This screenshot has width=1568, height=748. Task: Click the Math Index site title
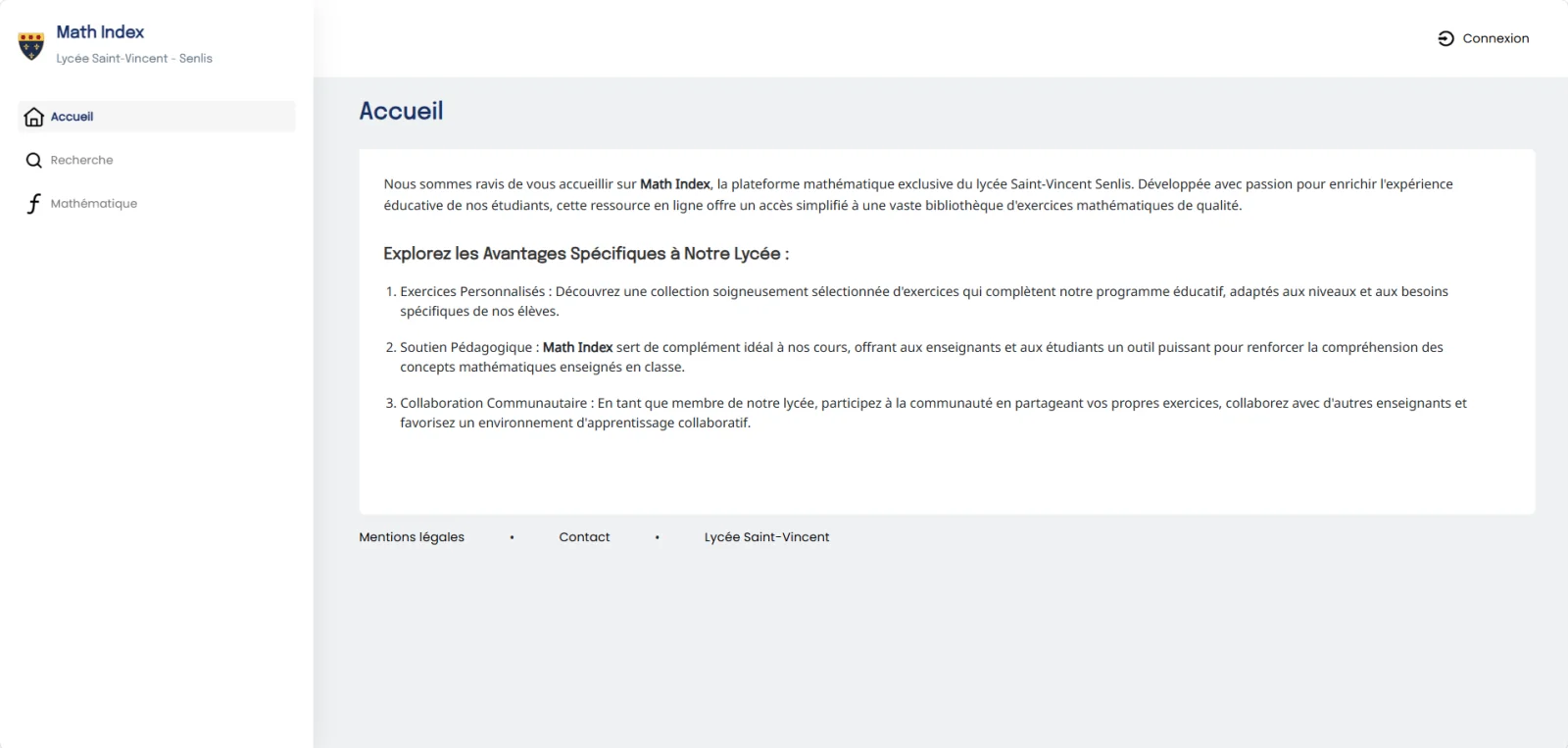click(100, 32)
